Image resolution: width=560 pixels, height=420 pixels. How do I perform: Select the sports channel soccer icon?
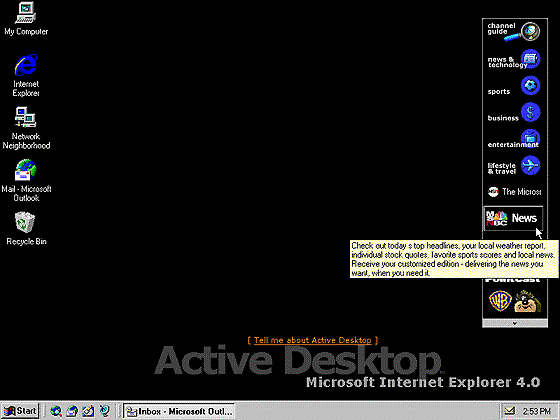(x=530, y=85)
